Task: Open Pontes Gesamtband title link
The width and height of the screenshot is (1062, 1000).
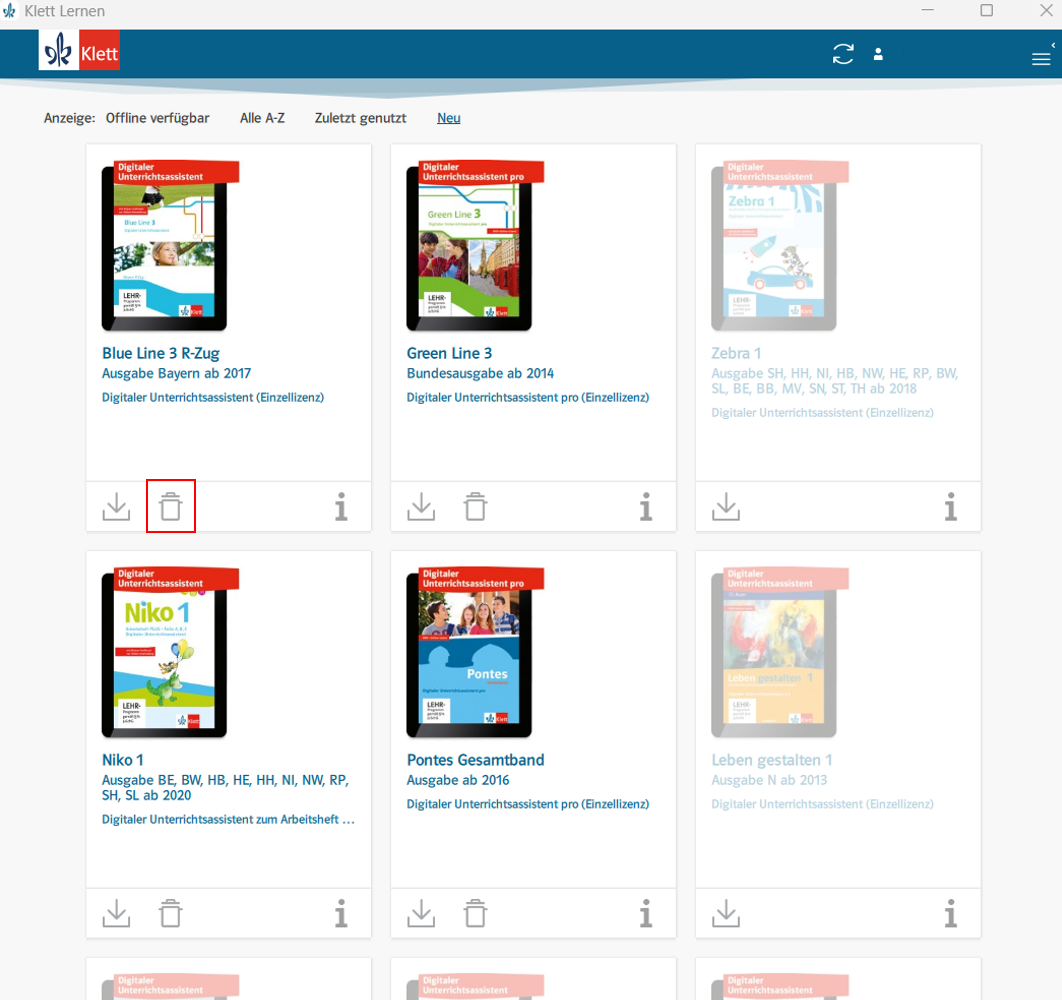Action: click(475, 760)
